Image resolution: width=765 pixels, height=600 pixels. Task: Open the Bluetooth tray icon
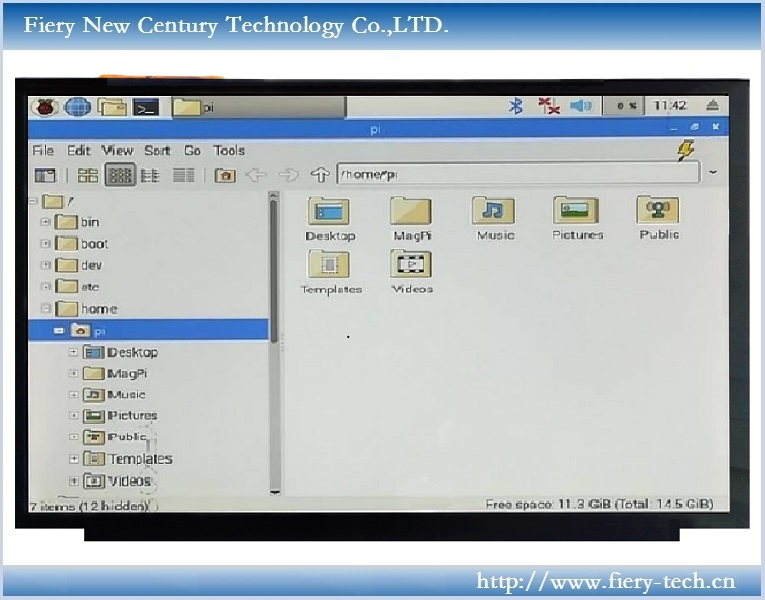(516, 105)
